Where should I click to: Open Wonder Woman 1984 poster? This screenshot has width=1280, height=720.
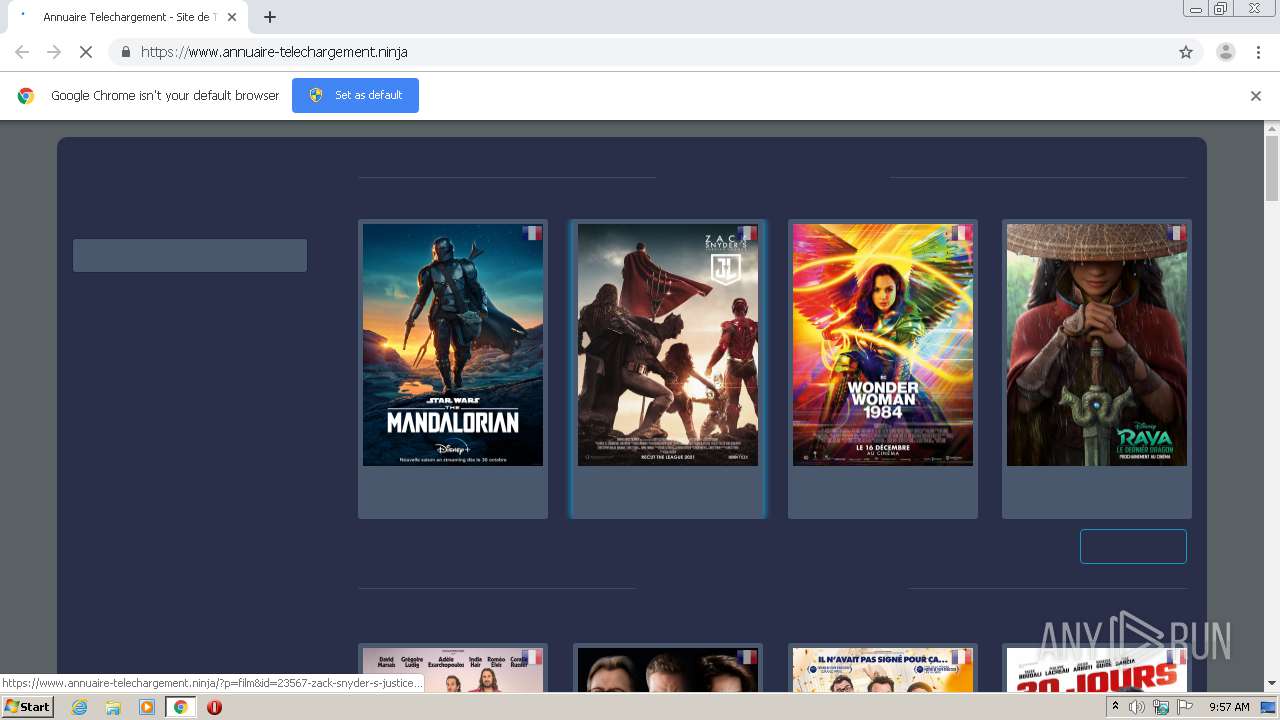pyautogui.click(x=883, y=345)
